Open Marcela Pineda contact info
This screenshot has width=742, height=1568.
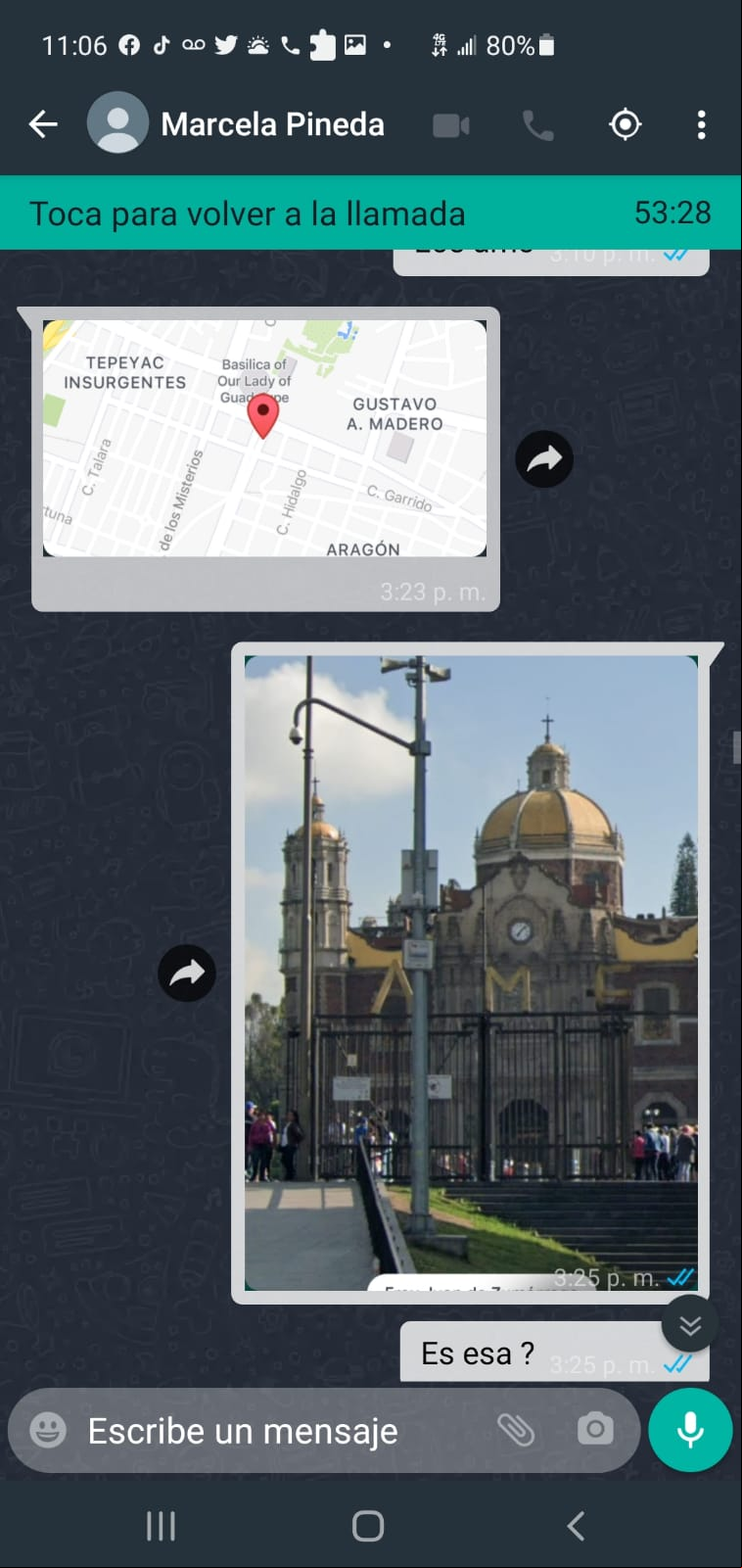272,124
